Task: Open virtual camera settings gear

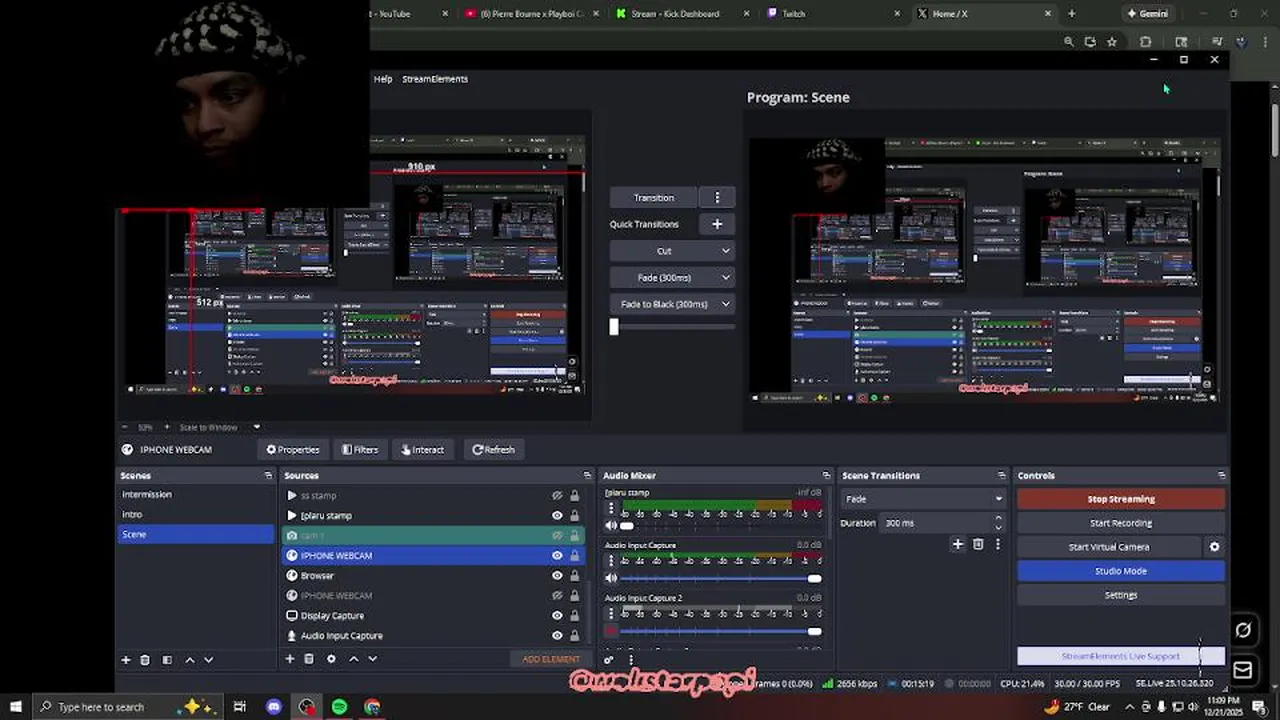Action: pyautogui.click(x=1215, y=547)
